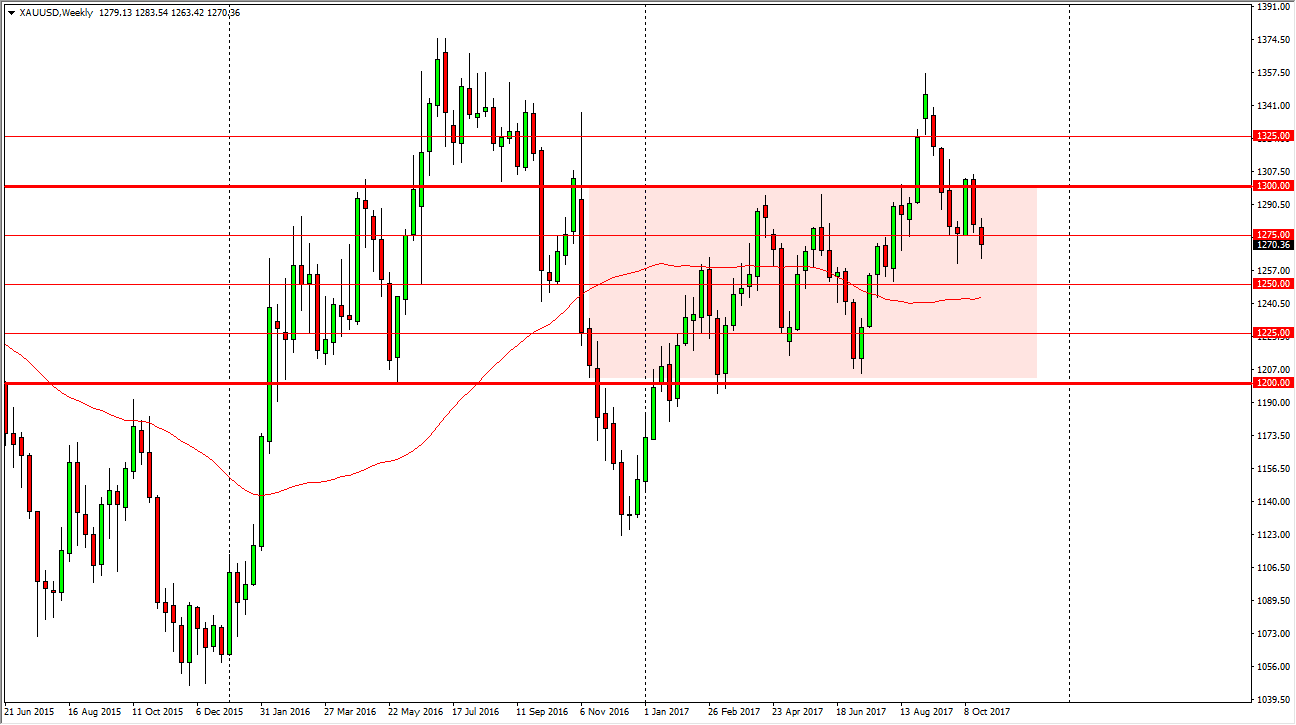Click the black 1270.36 current price tag
1296x725 pixels.
pos(1270,244)
